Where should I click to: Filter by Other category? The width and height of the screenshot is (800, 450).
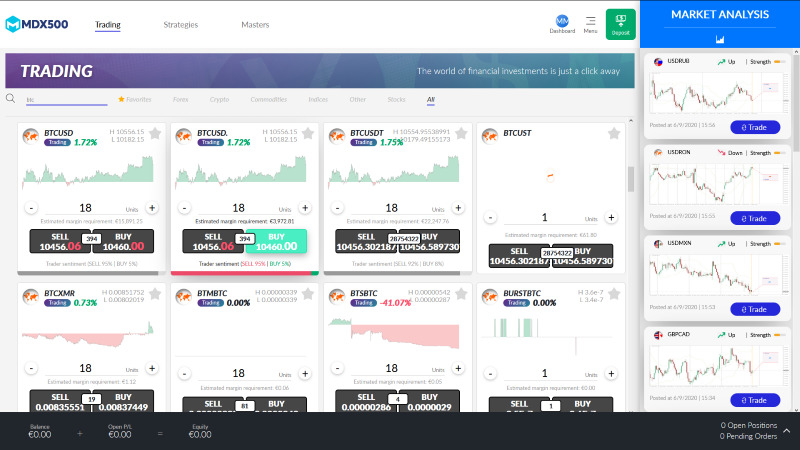coord(358,99)
